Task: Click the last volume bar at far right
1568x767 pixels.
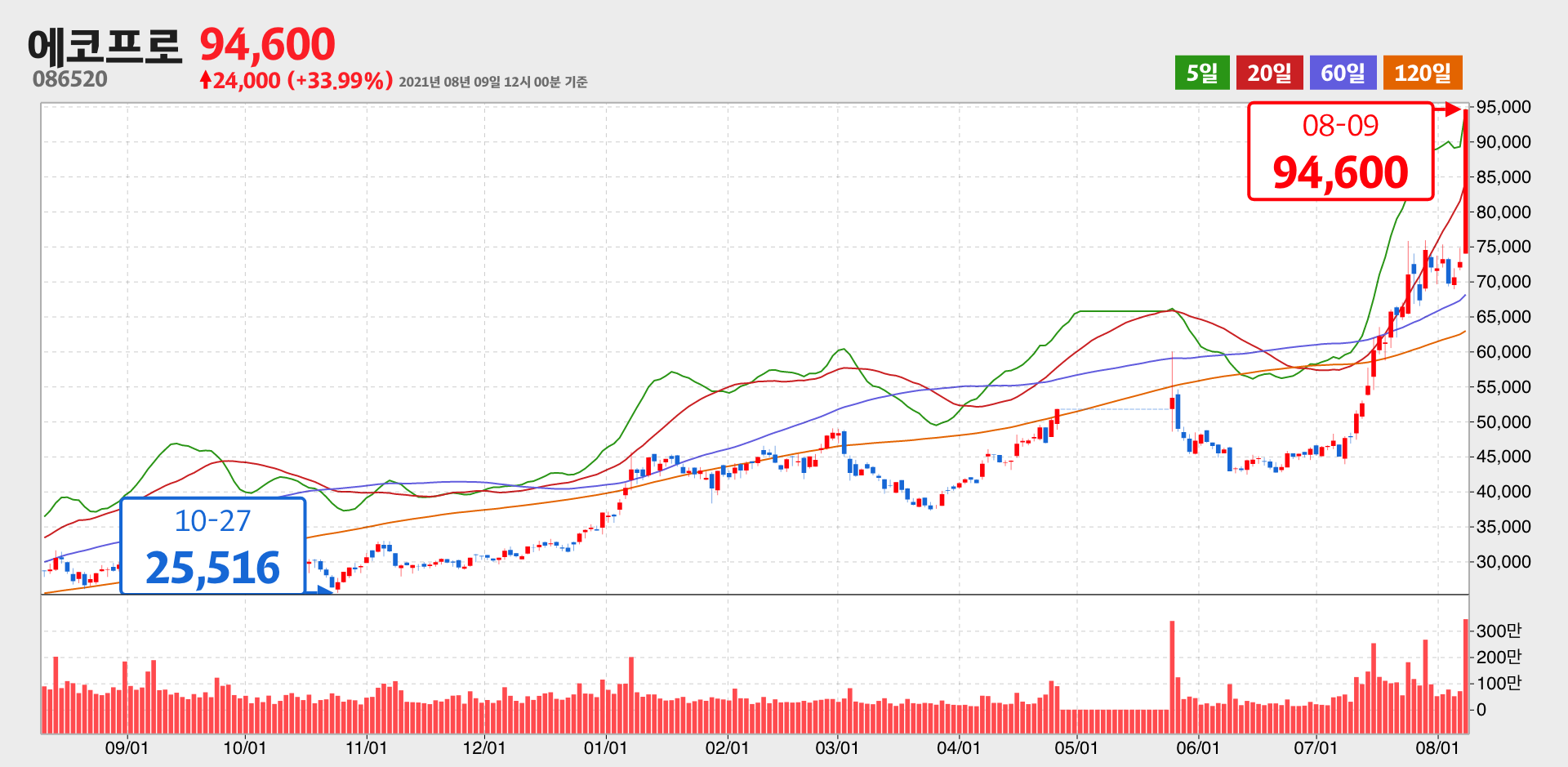Action: coord(1466,676)
